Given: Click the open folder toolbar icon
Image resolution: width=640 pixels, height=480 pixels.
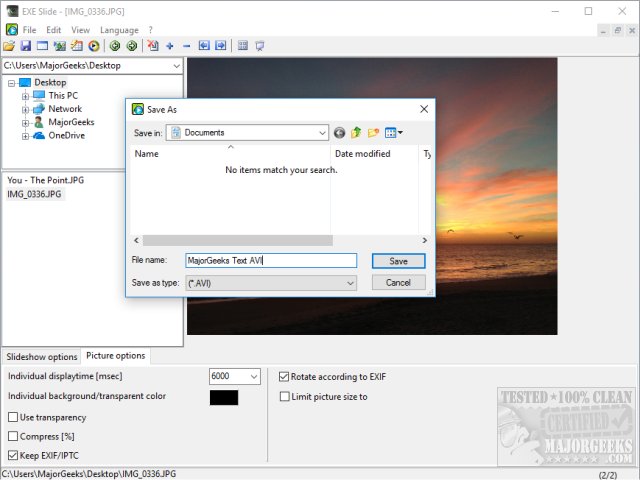Looking at the screenshot, I should point(9,46).
